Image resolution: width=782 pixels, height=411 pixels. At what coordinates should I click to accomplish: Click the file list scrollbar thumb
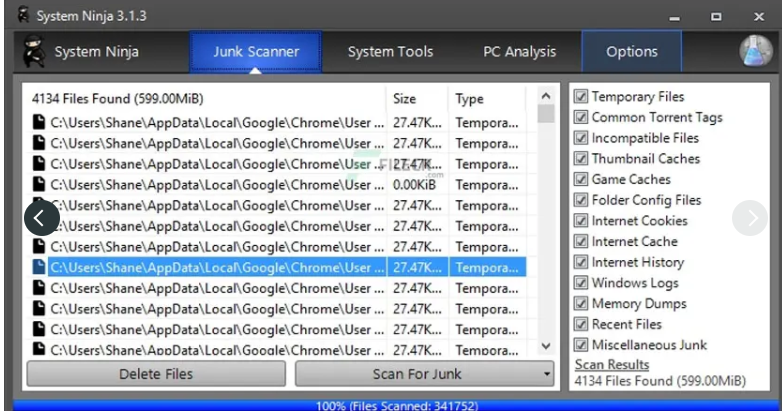click(546, 114)
